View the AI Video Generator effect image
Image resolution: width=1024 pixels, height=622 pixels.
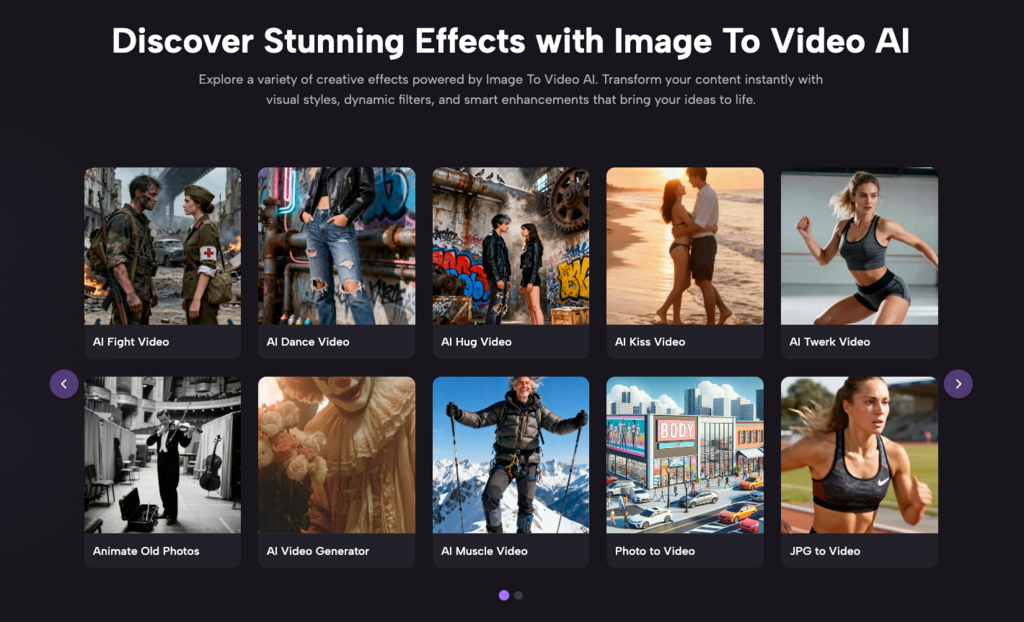pos(336,455)
